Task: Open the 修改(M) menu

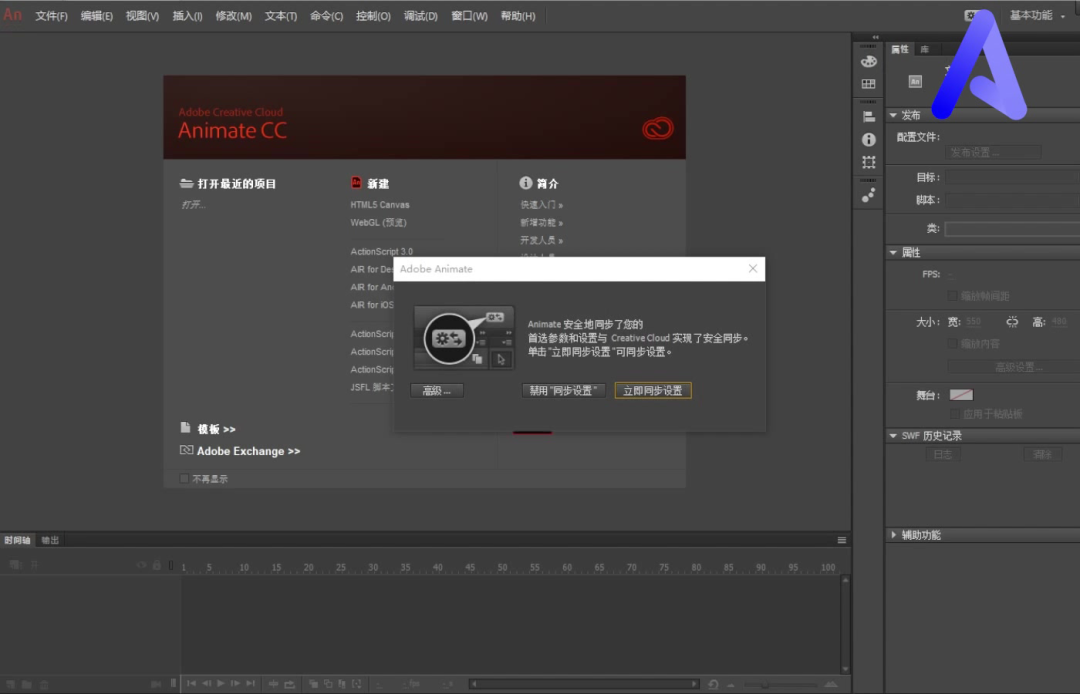Action: pyautogui.click(x=233, y=16)
